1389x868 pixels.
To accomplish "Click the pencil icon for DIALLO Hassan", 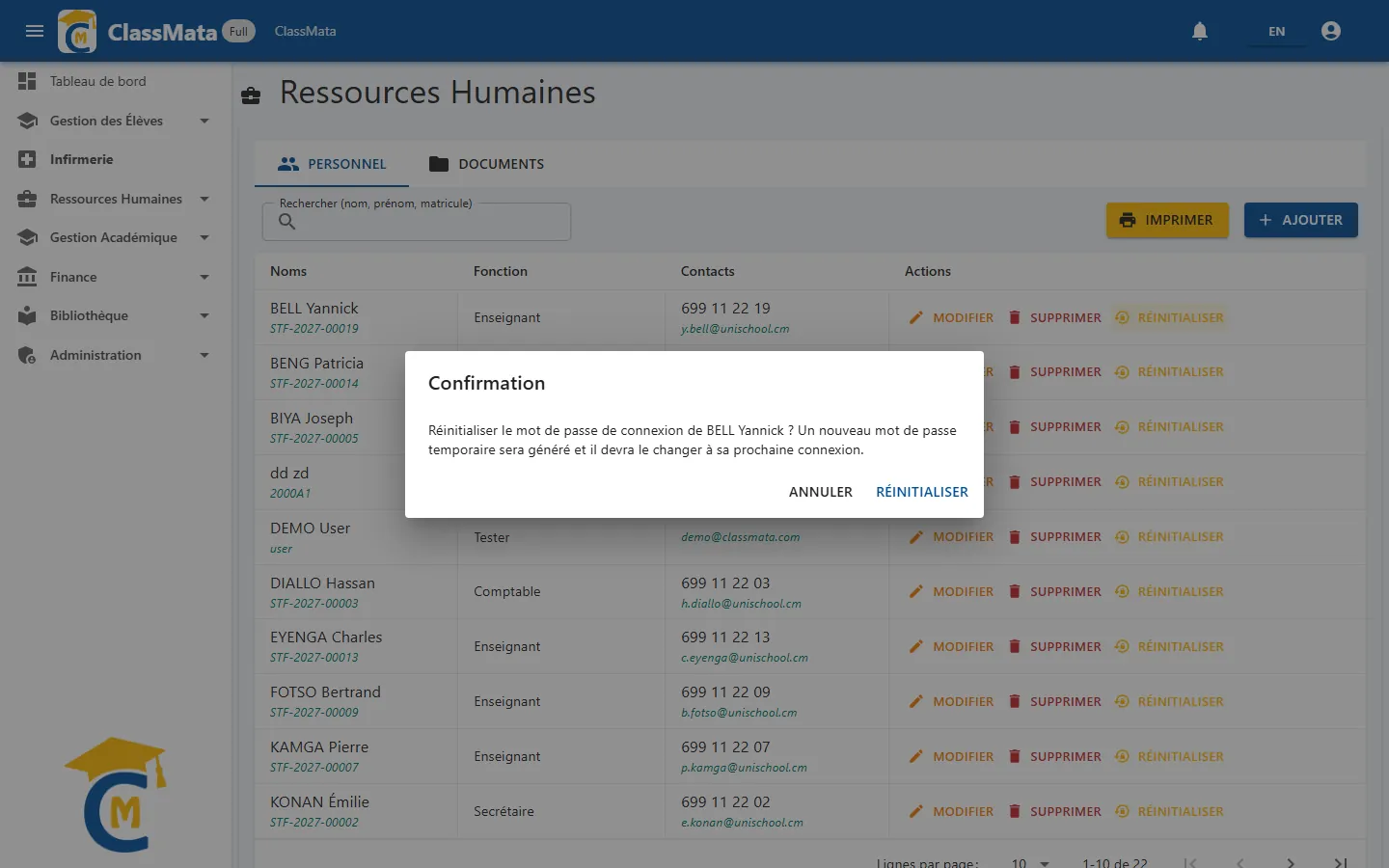I will pyautogui.click(x=916, y=591).
